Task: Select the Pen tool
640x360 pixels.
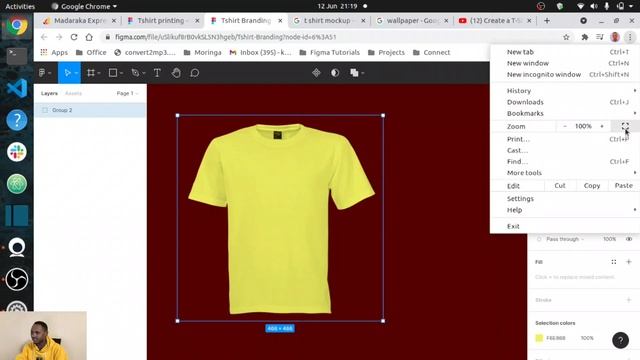Action: pyautogui.click(x=135, y=73)
